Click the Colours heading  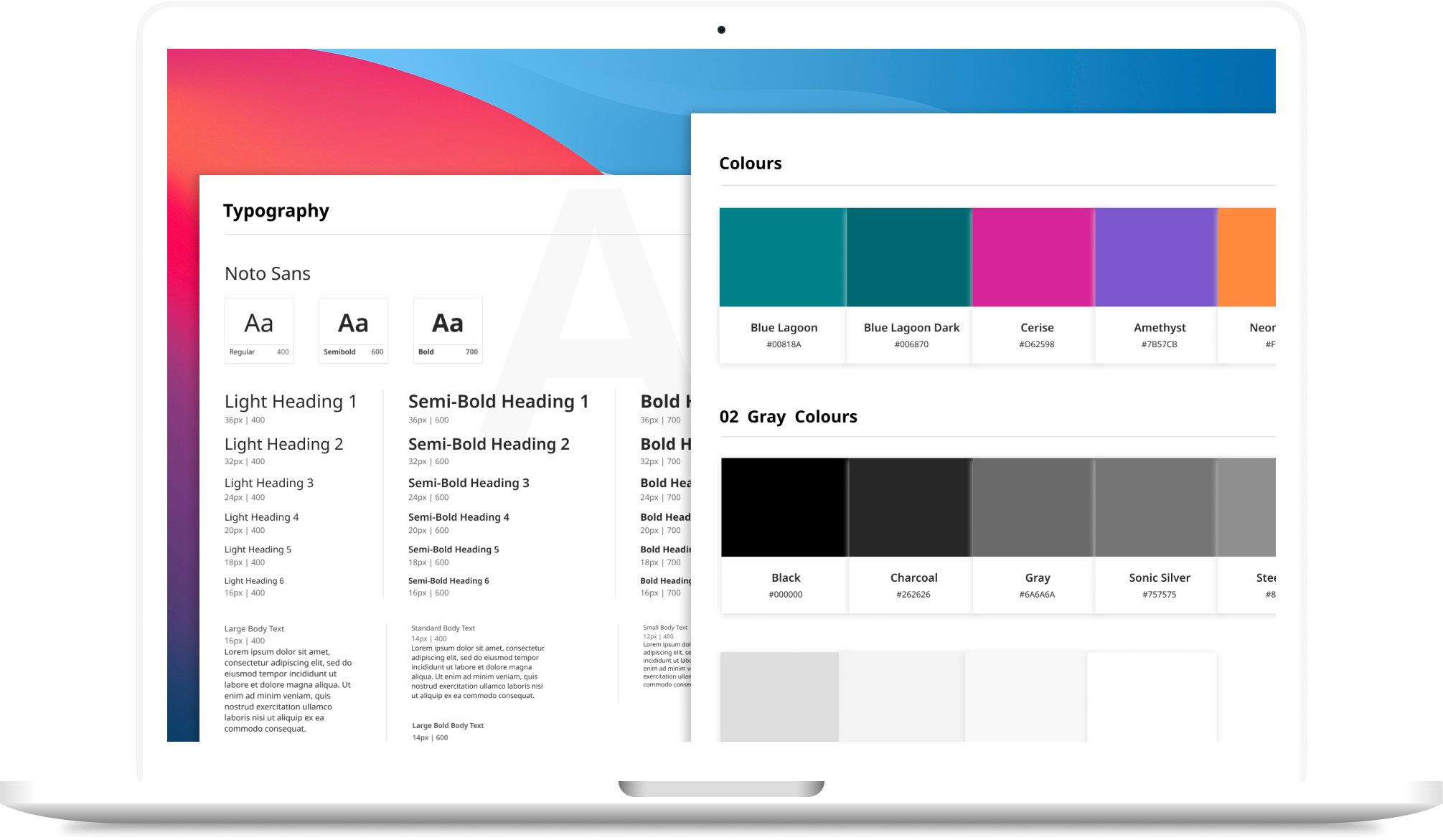751,164
